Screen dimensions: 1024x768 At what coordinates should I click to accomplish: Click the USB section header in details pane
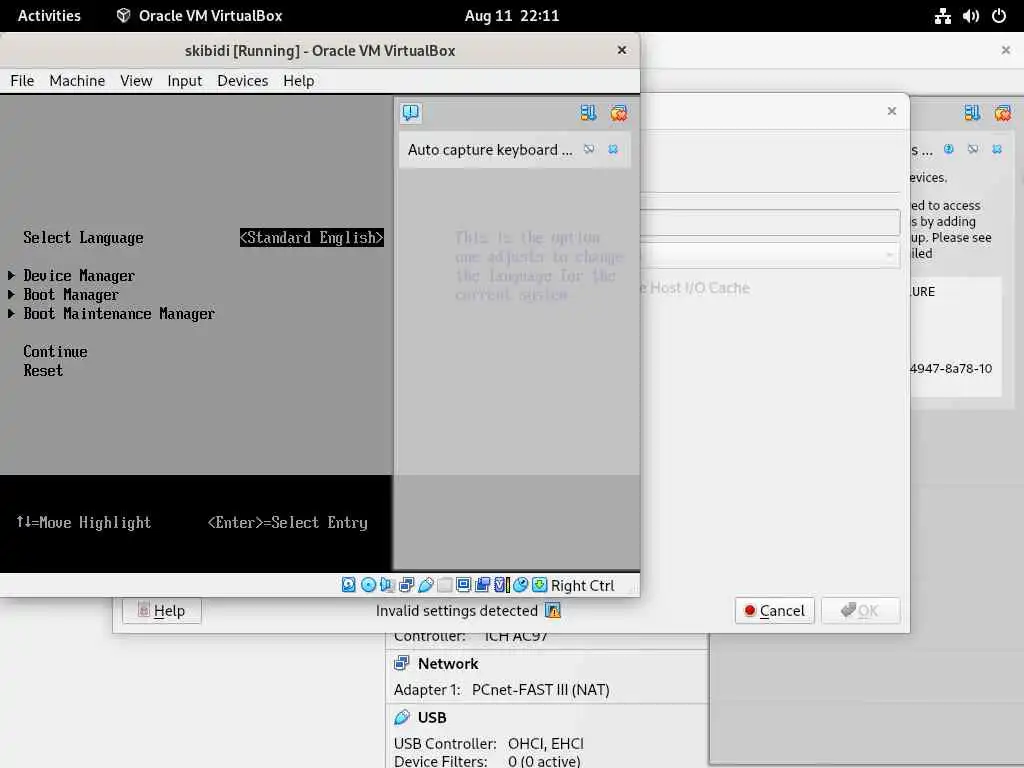432,717
